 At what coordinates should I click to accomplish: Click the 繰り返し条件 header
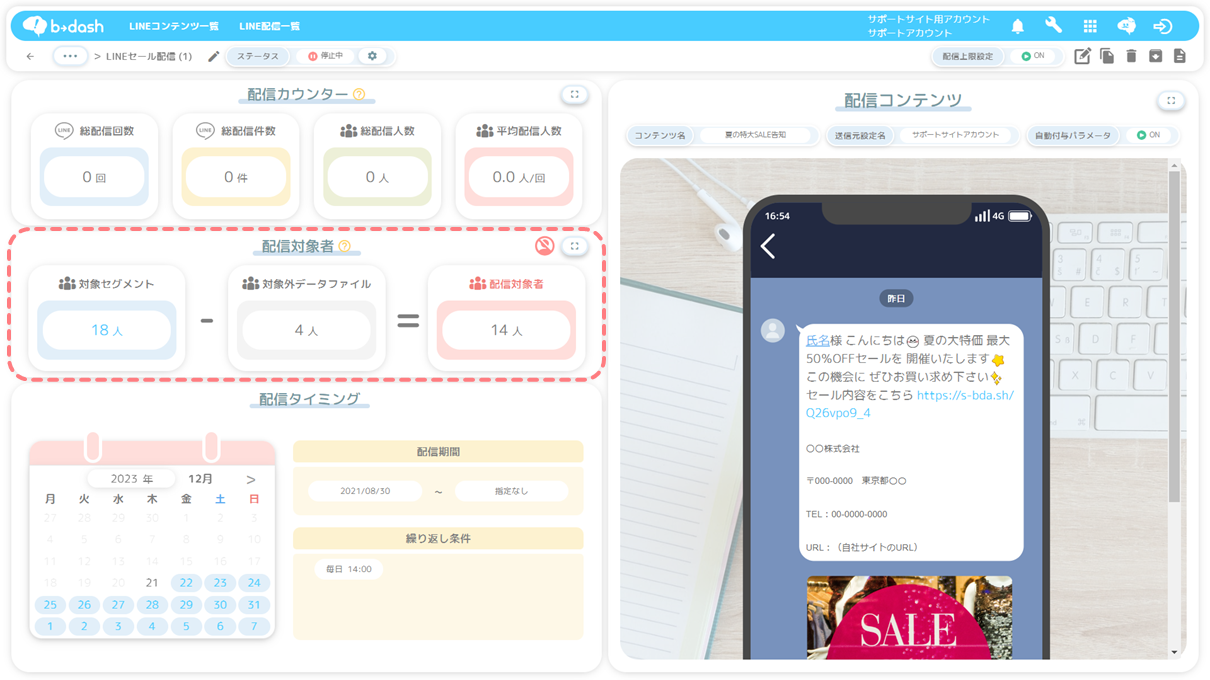438,538
